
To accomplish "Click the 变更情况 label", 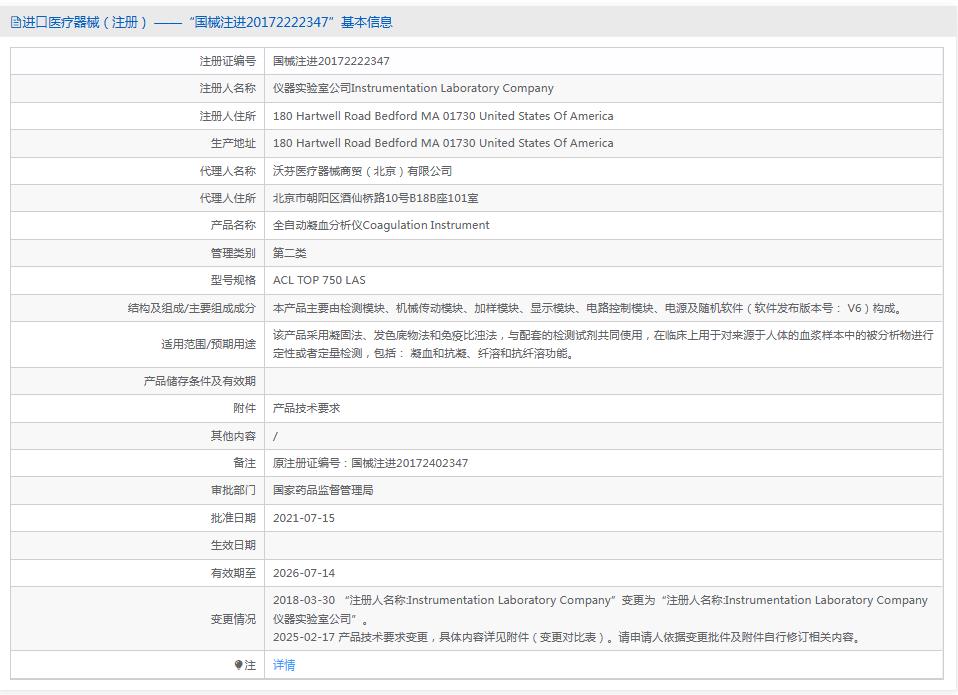I will 233,619.
